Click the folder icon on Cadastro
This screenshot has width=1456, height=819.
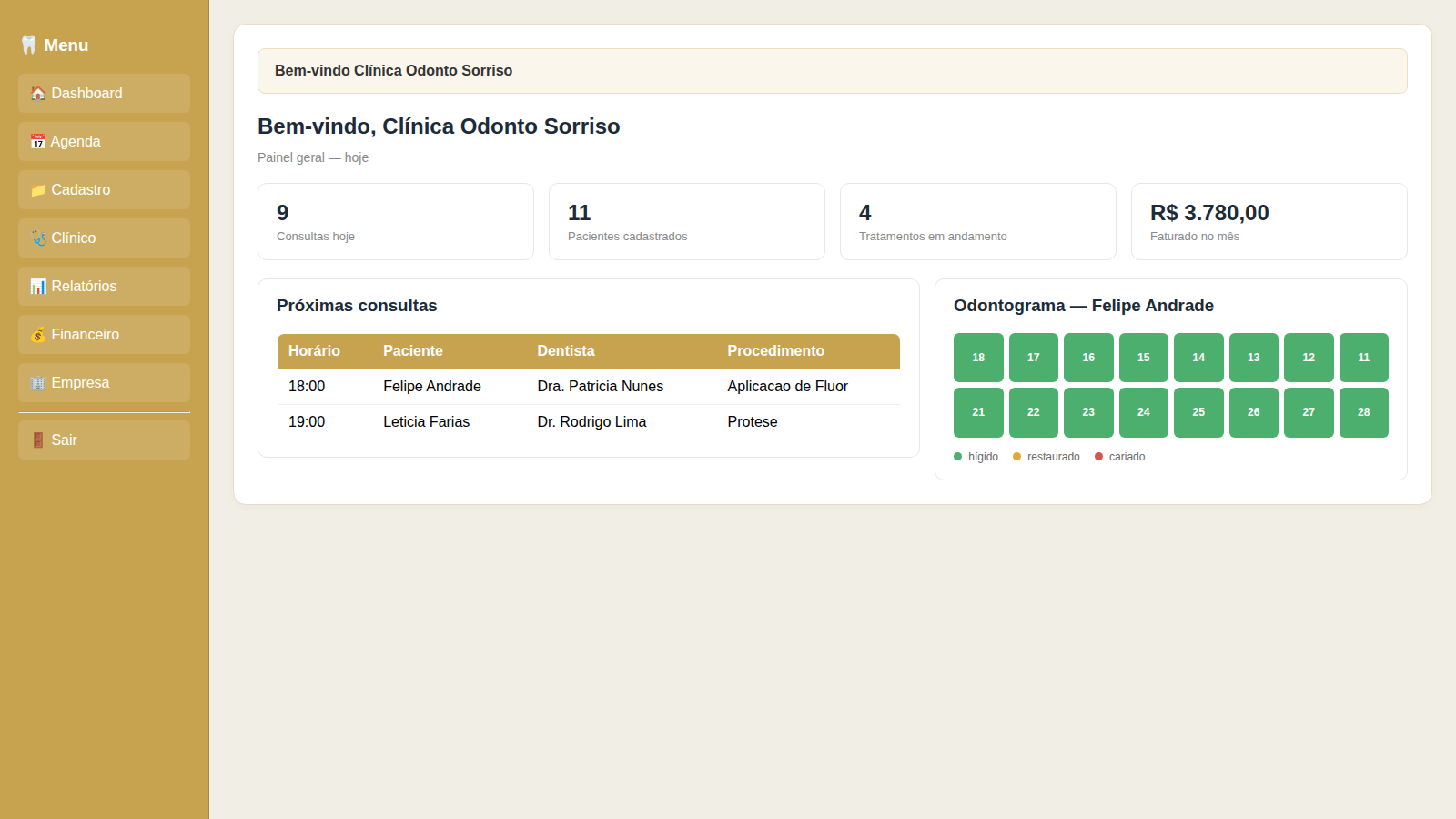click(x=38, y=190)
